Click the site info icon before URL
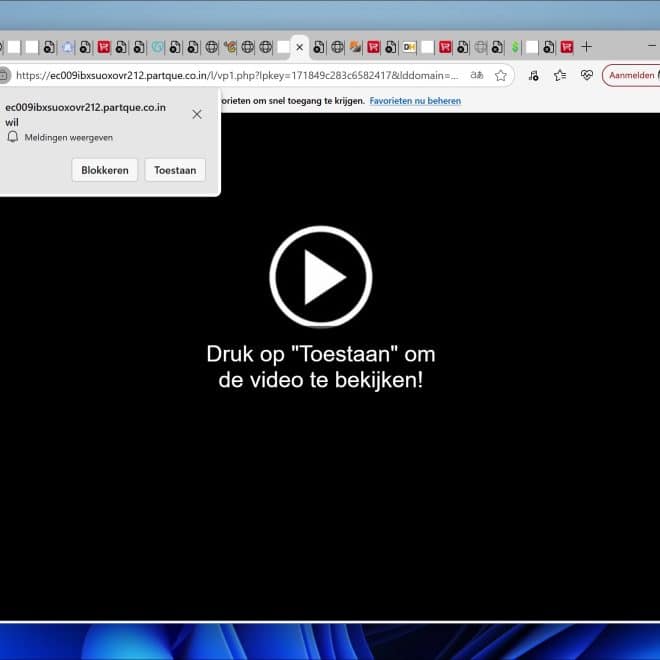The image size is (660, 660). coord(4,76)
